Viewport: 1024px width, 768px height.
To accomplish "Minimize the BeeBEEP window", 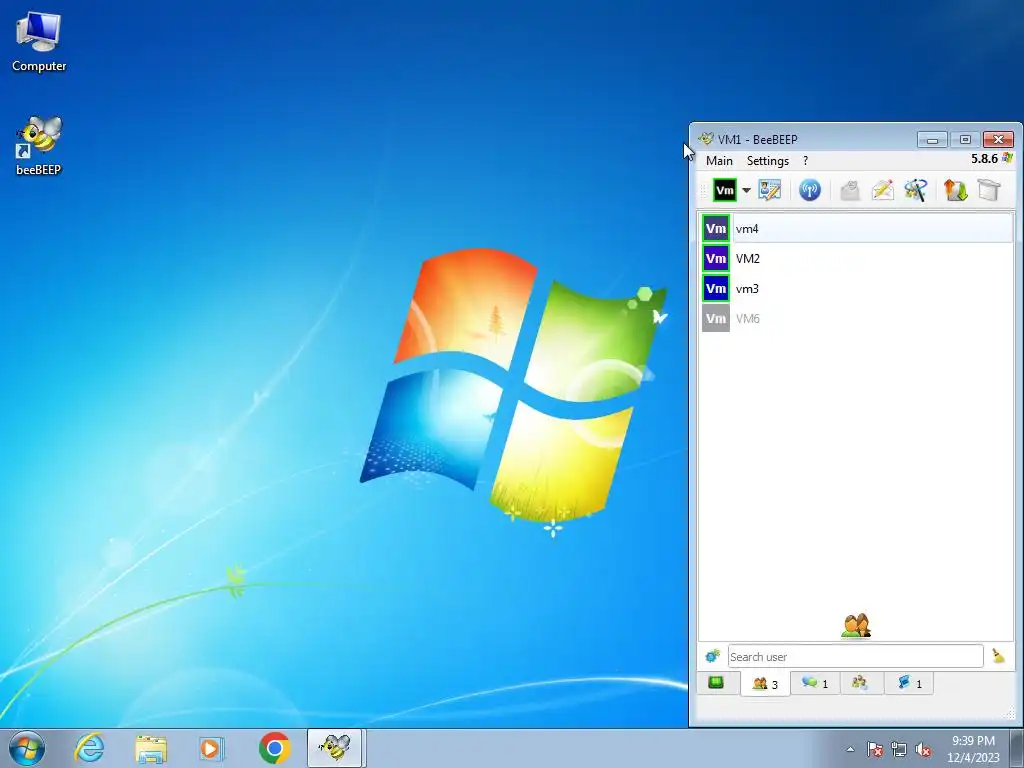I will tap(932, 139).
